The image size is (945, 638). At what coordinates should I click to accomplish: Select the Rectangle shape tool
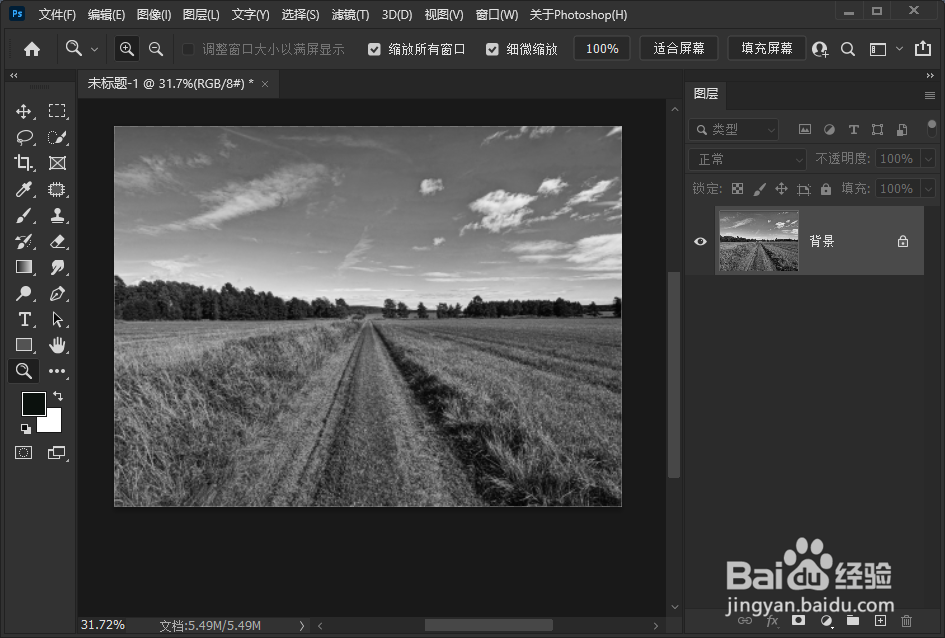24,345
